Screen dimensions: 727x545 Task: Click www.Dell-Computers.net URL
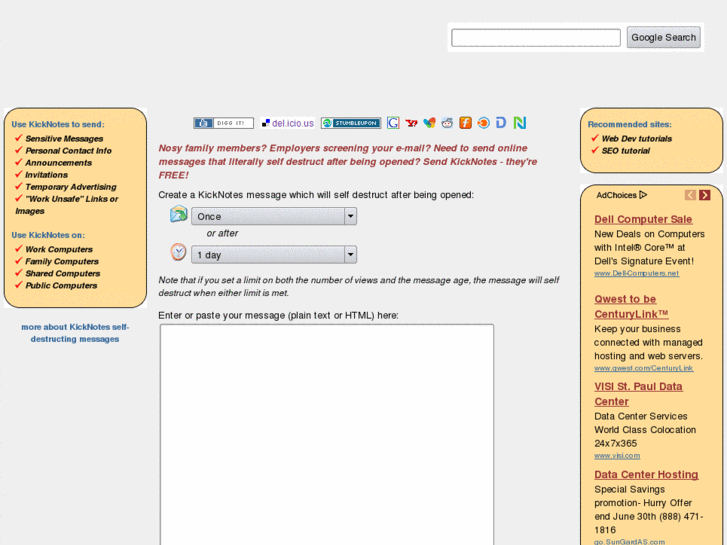click(637, 273)
